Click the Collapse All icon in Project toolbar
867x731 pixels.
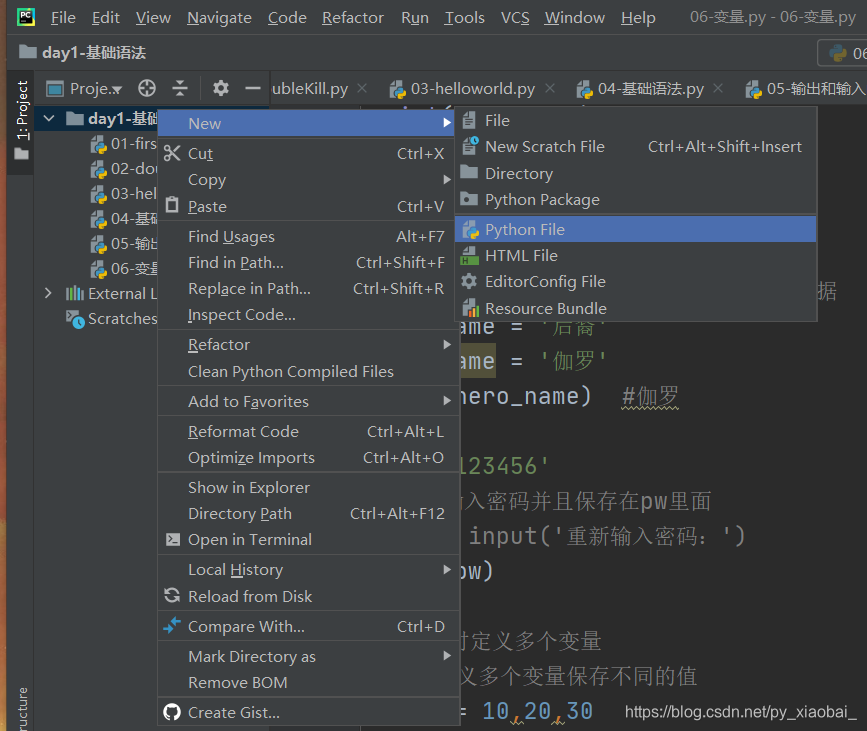coord(180,88)
